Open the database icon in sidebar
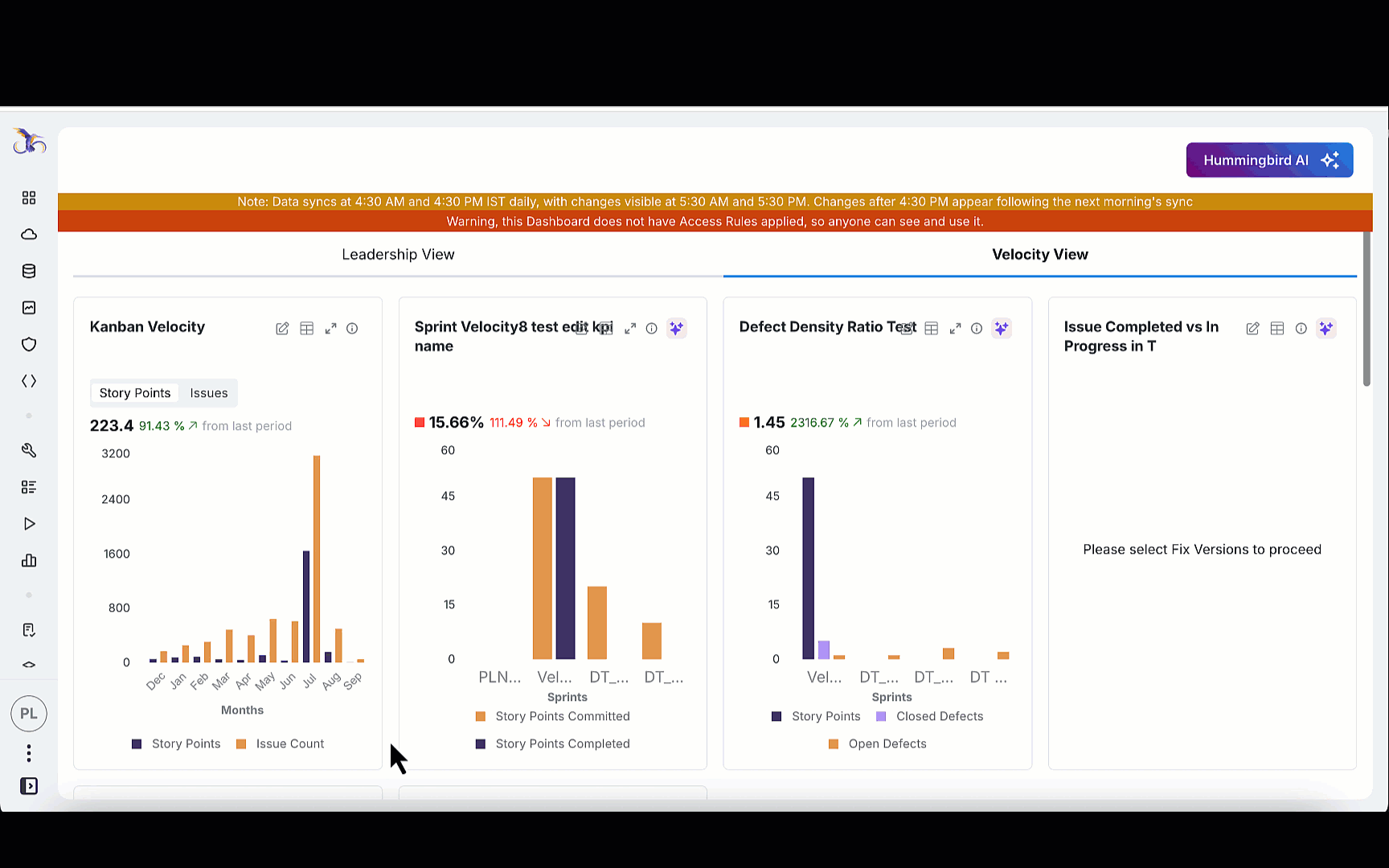This screenshot has width=1389, height=868. pyautogui.click(x=29, y=271)
